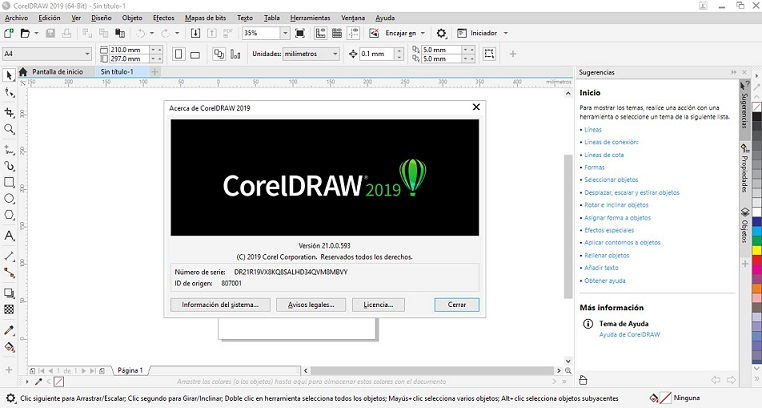Select the Text tool

point(9,236)
